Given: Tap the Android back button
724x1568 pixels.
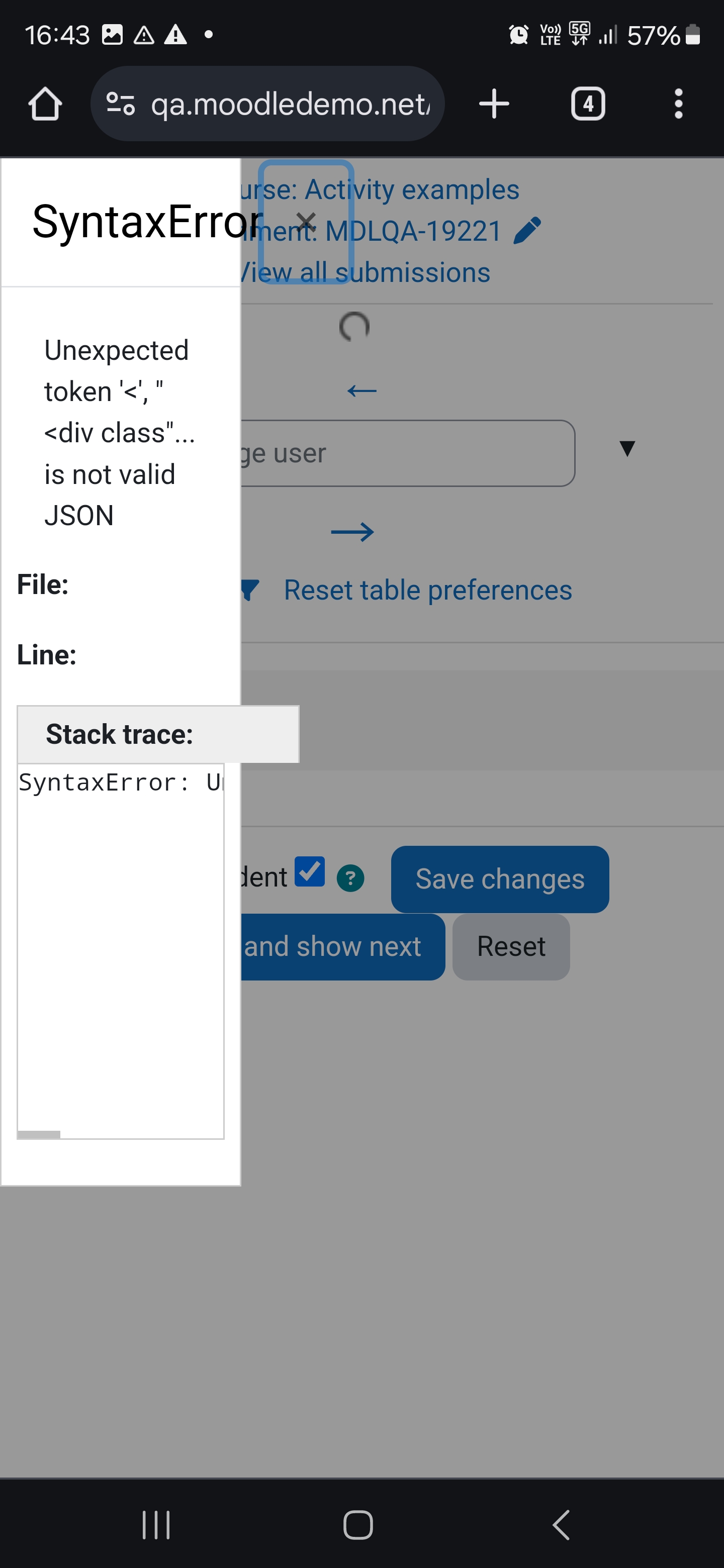Looking at the screenshot, I should tap(561, 1525).
